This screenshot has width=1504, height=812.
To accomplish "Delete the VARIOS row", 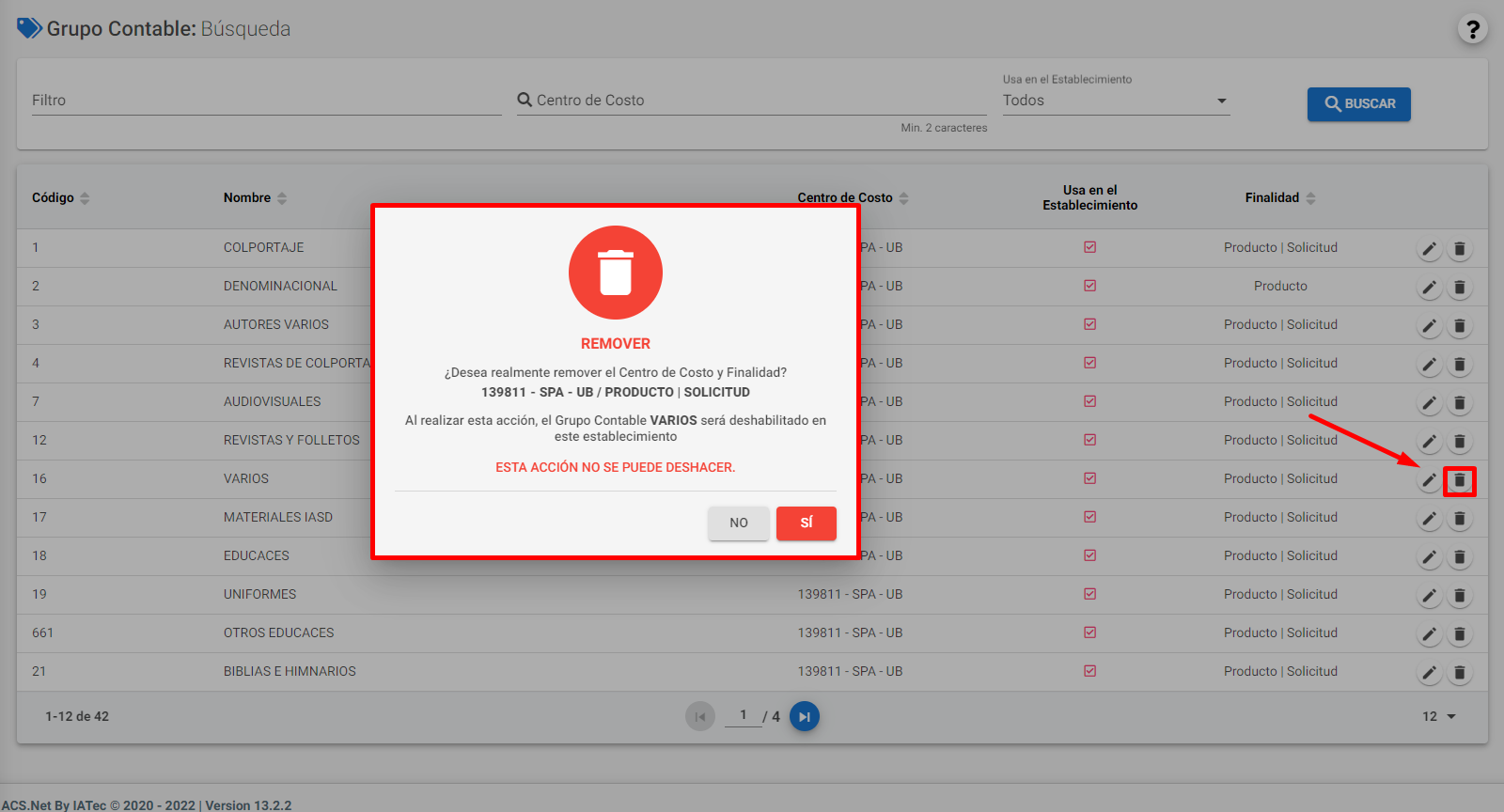I will (x=1460, y=480).
